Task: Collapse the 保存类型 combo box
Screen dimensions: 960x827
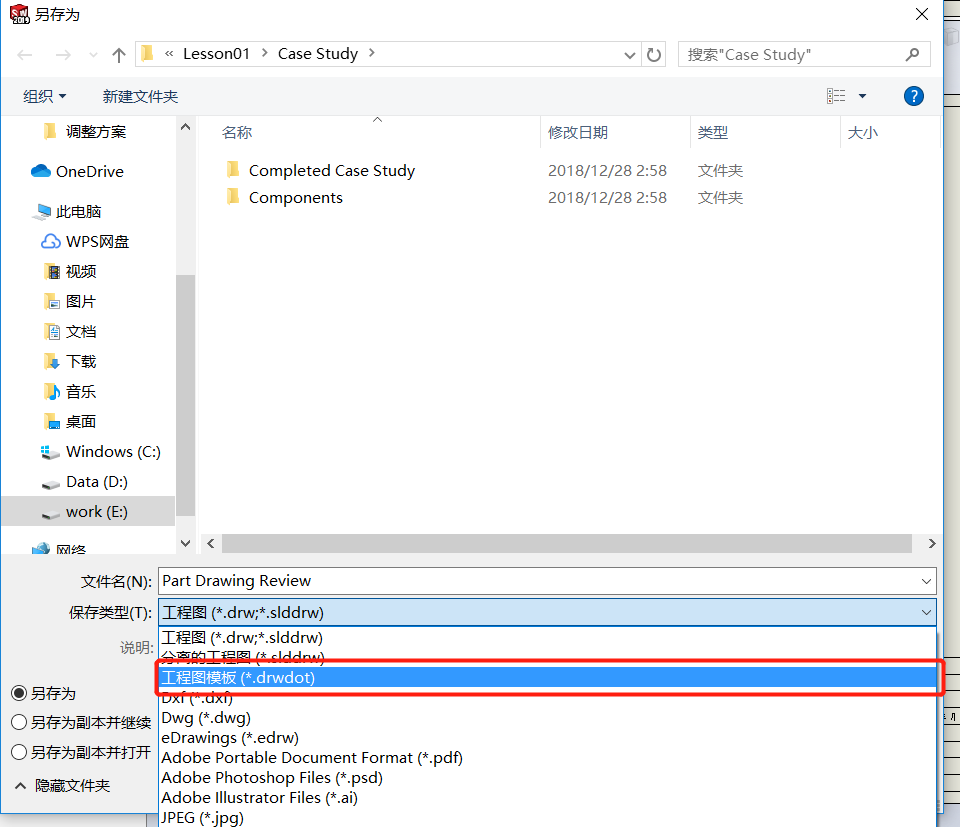Action: pyautogui.click(x=926, y=612)
